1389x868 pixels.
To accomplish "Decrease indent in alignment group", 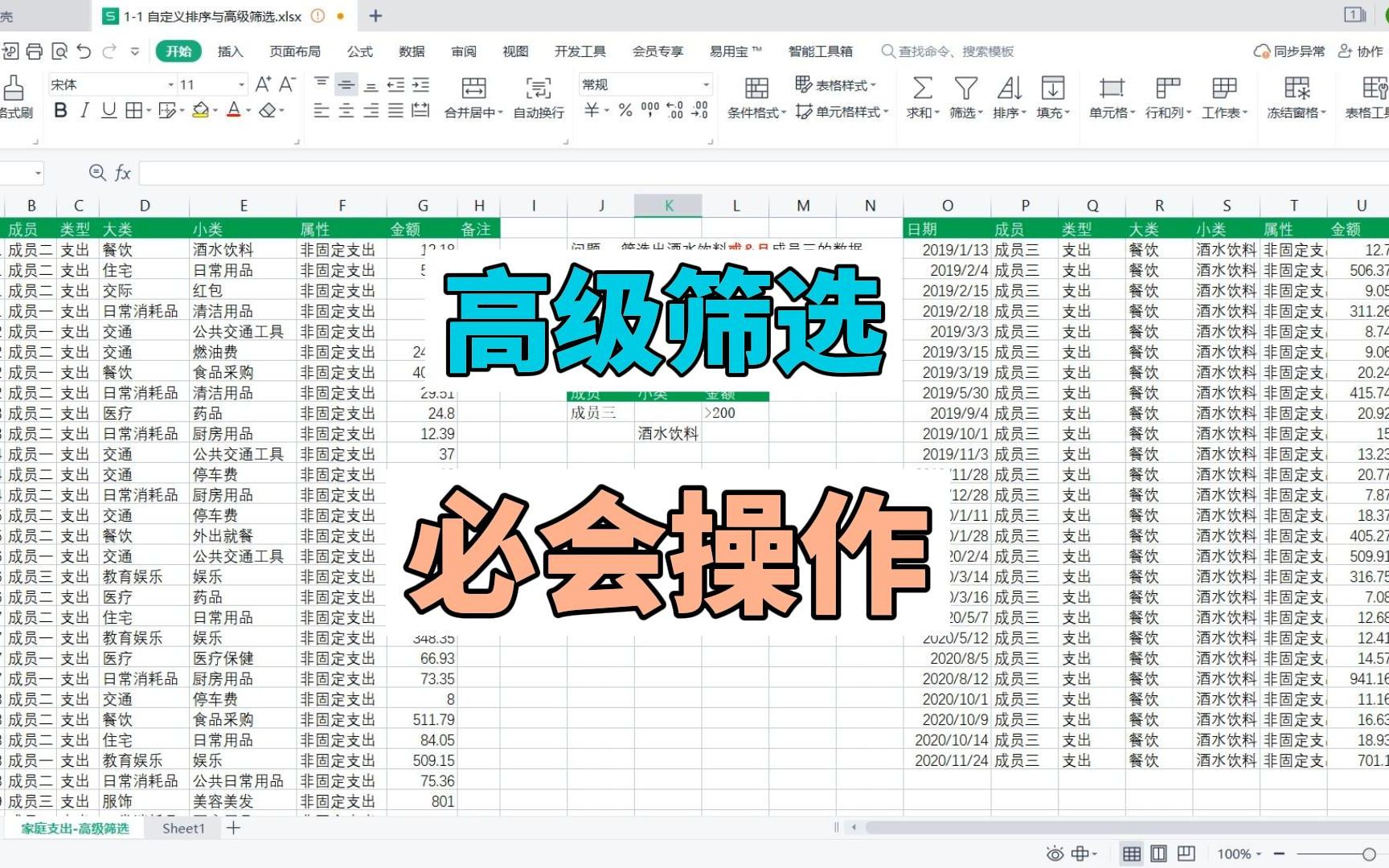I will click(x=396, y=85).
